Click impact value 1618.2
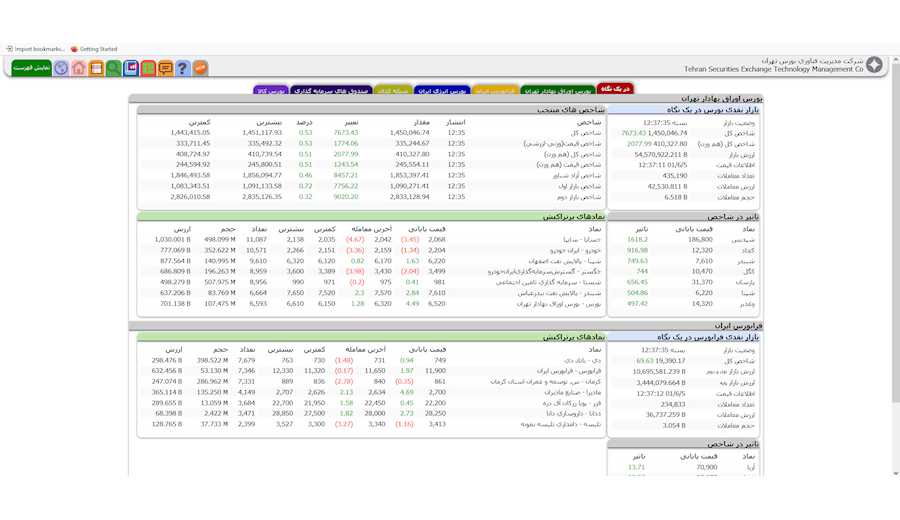Screen dimensions: 900x520 point(637,239)
